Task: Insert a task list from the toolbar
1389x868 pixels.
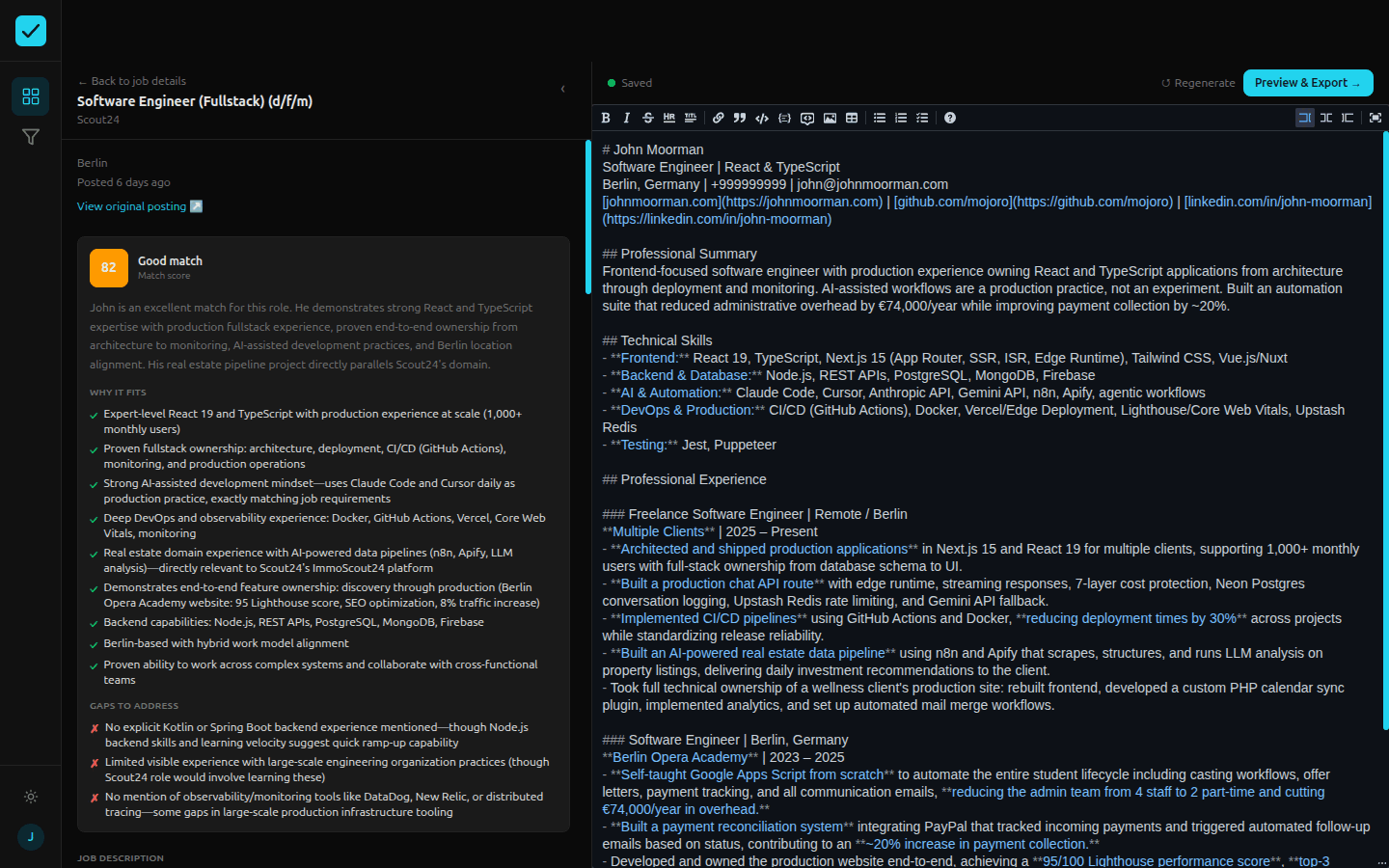Action: [x=922, y=118]
